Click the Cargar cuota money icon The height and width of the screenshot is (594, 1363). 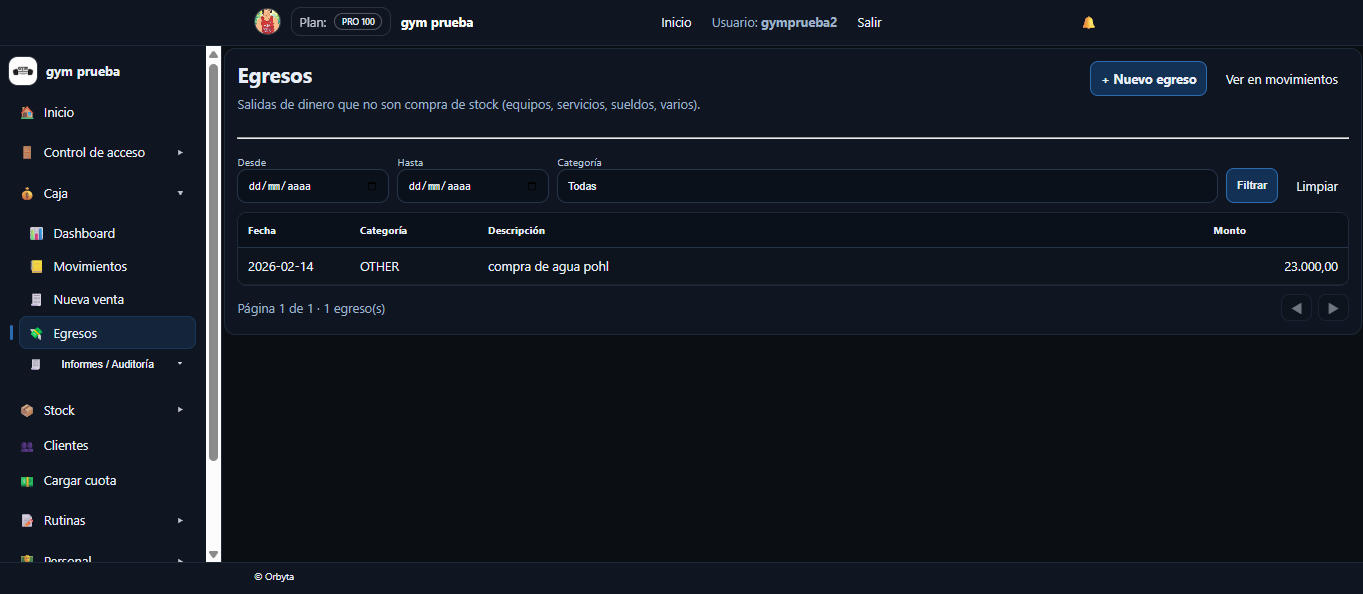(x=27, y=481)
